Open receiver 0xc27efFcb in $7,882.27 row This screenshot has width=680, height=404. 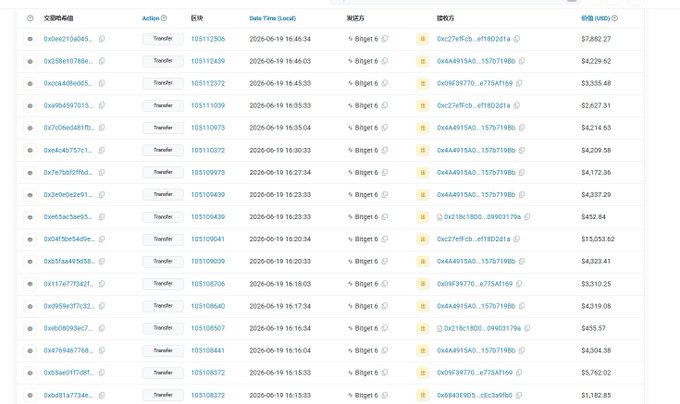474,39
